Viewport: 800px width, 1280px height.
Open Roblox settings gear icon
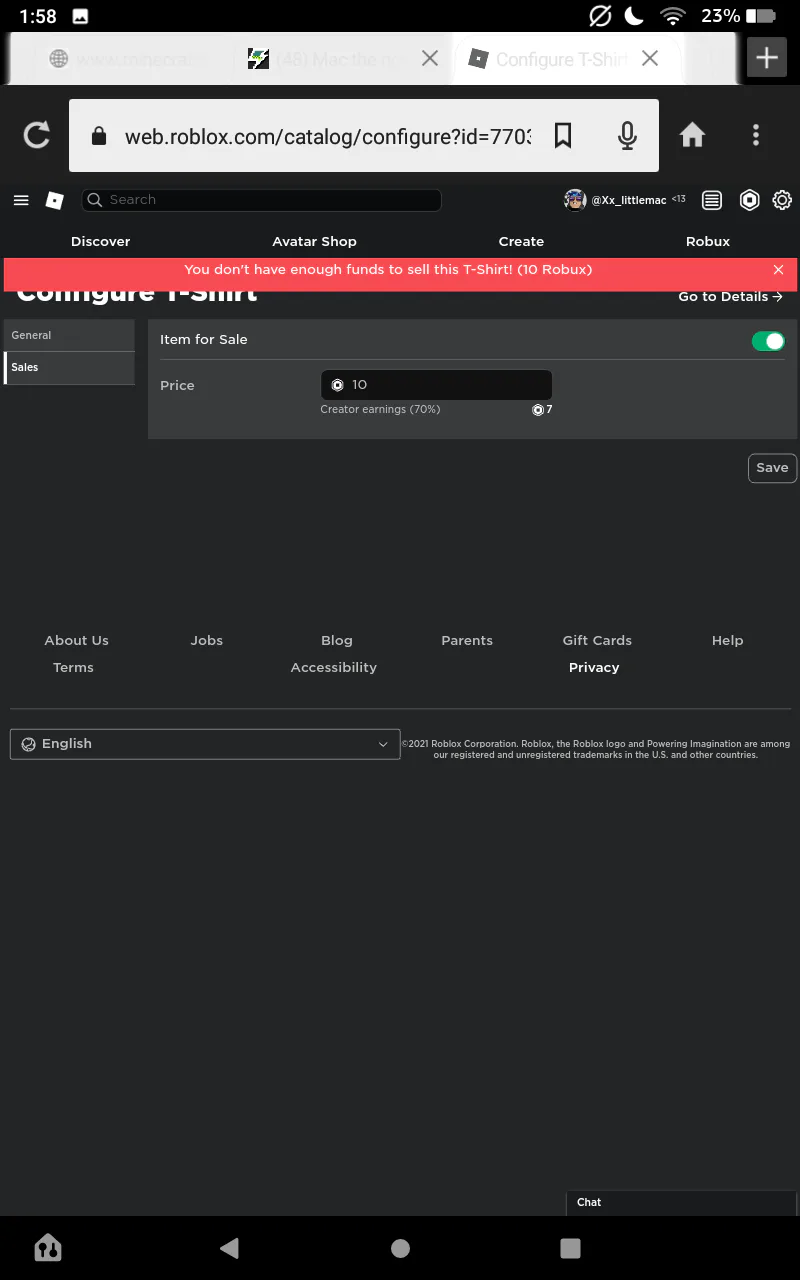pyautogui.click(x=782, y=200)
